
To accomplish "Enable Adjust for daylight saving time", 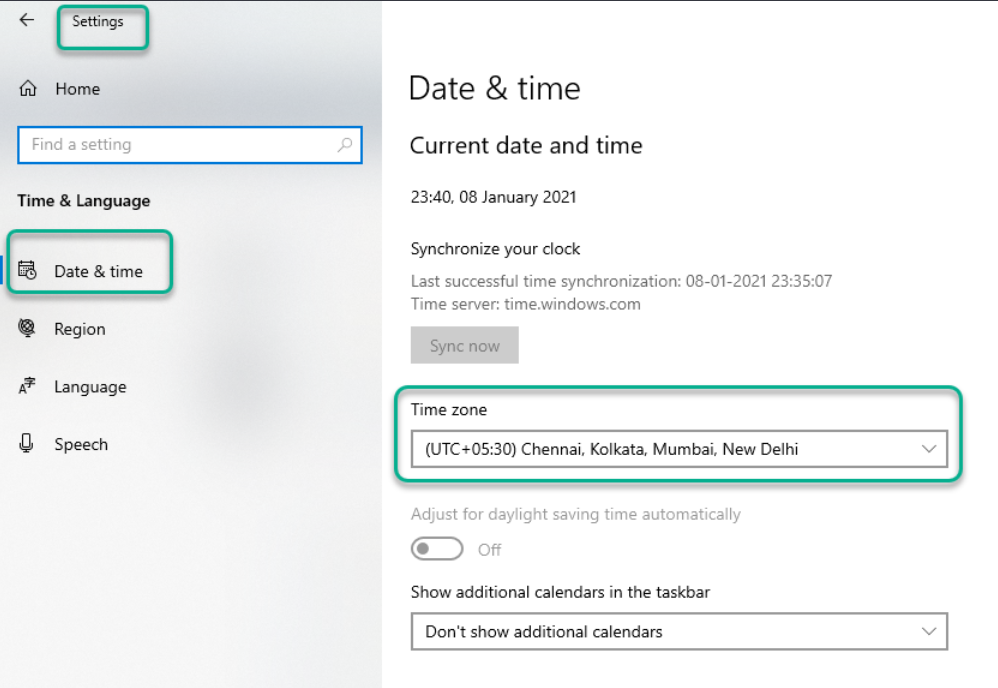I will point(437,549).
